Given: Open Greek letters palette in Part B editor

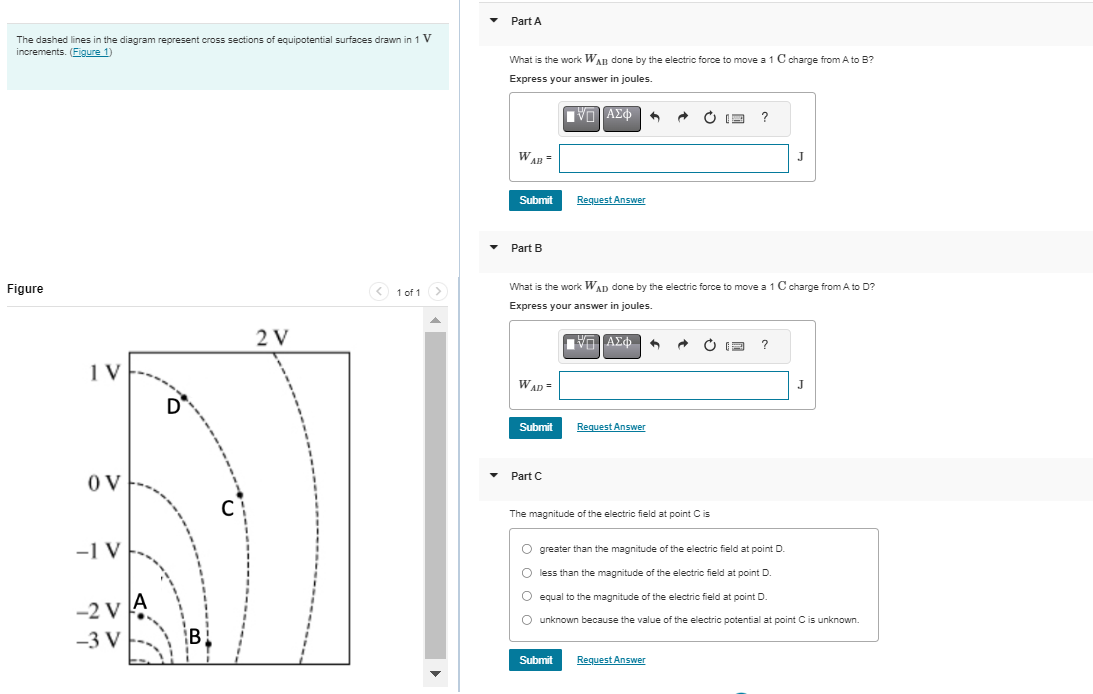Looking at the screenshot, I should (621, 345).
